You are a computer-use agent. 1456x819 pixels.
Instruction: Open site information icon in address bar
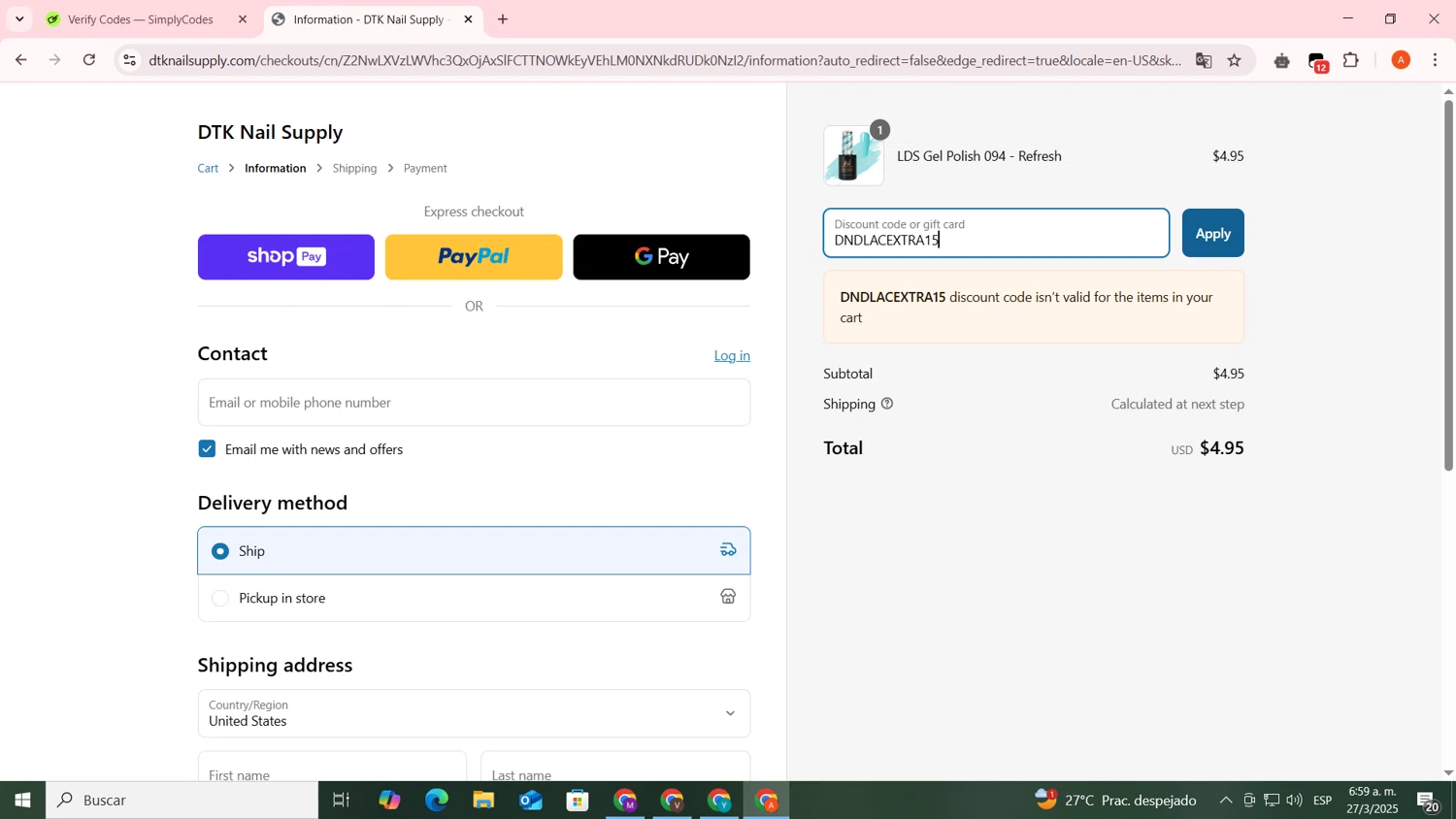(129, 60)
